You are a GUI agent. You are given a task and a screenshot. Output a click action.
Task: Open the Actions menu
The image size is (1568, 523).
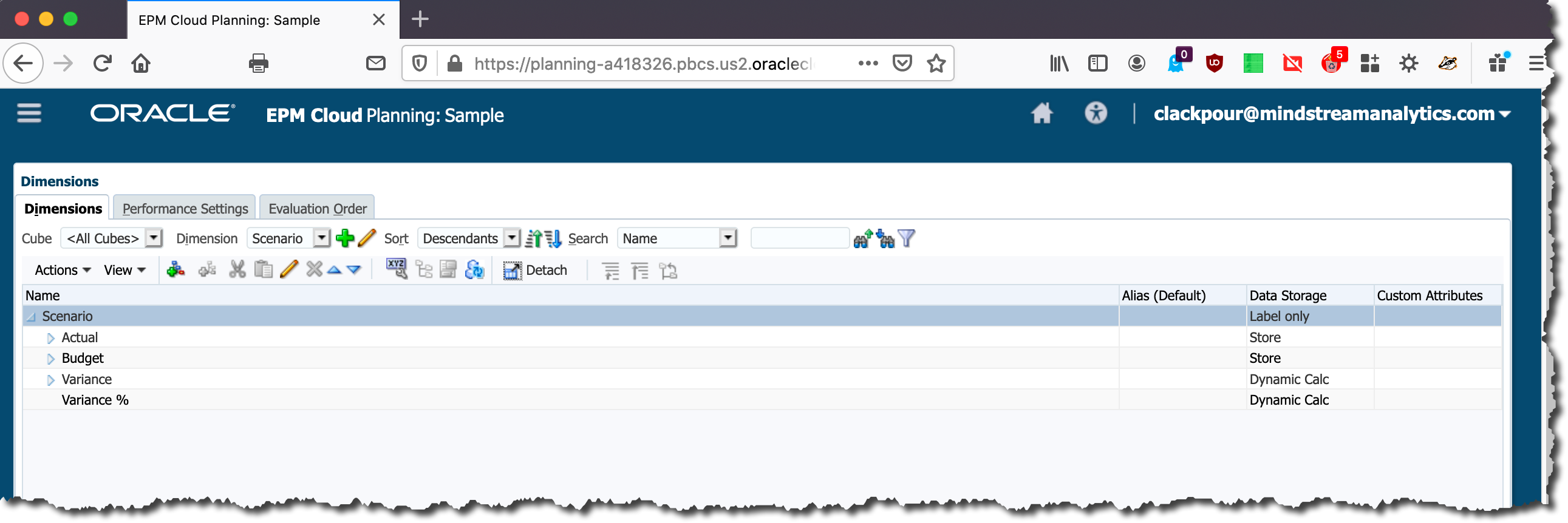click(63, 270)
